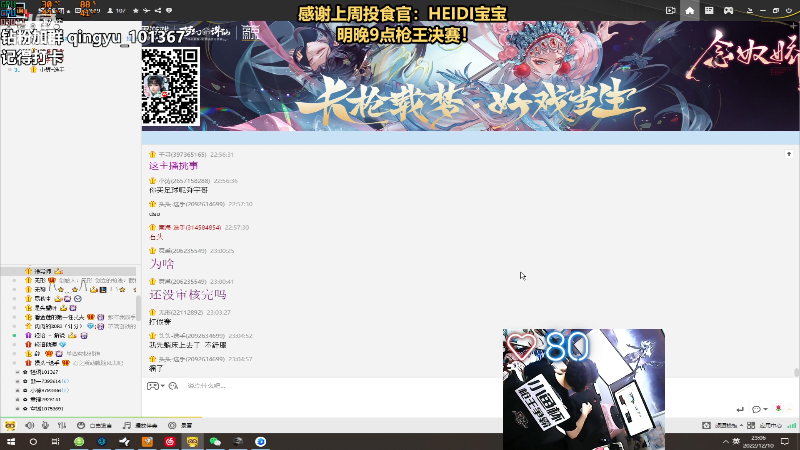Go to the home icon in the title bar
Screen dimensions: 800x450
pos(689,10)
